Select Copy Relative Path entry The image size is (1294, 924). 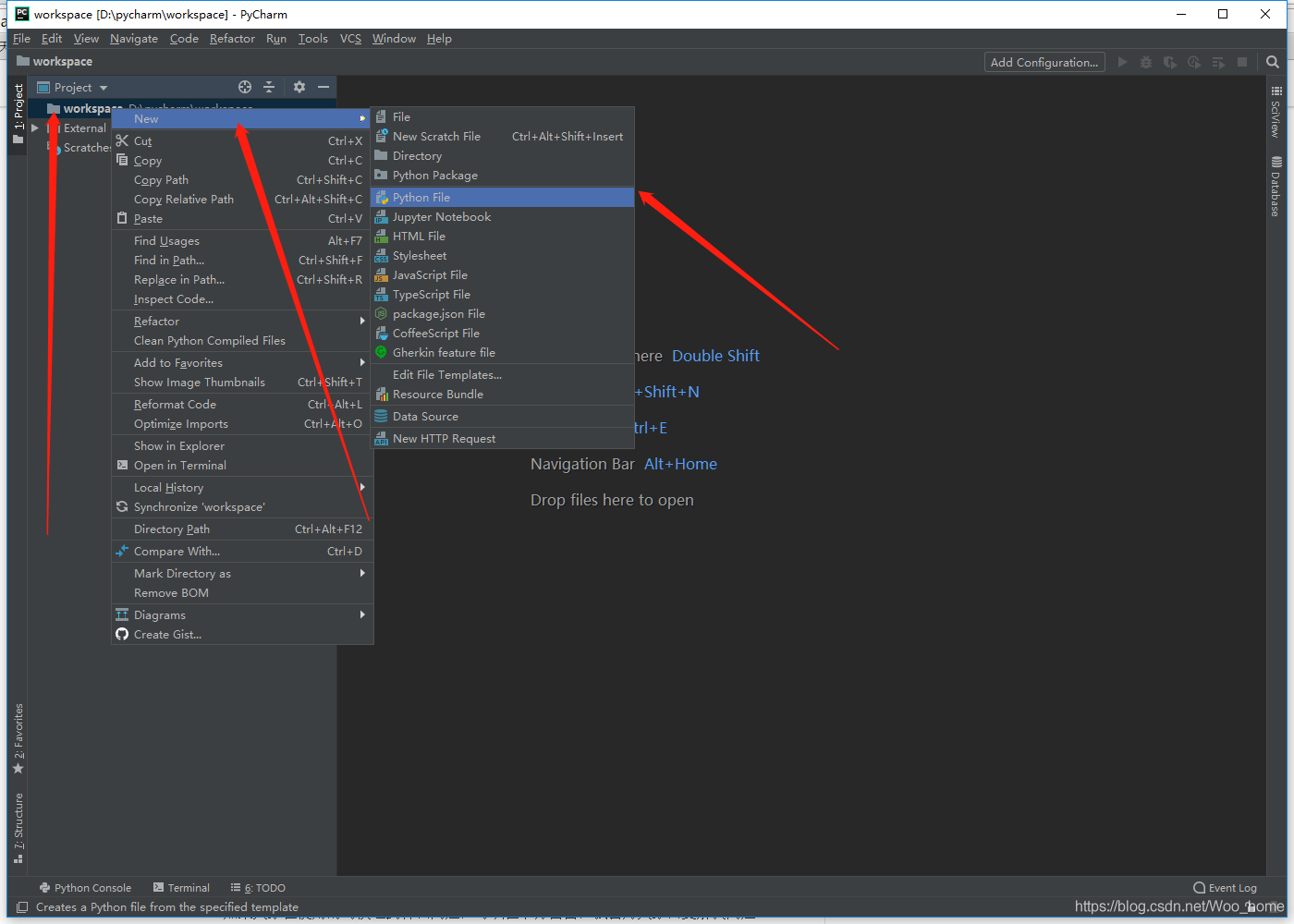(x=242, y=200)
